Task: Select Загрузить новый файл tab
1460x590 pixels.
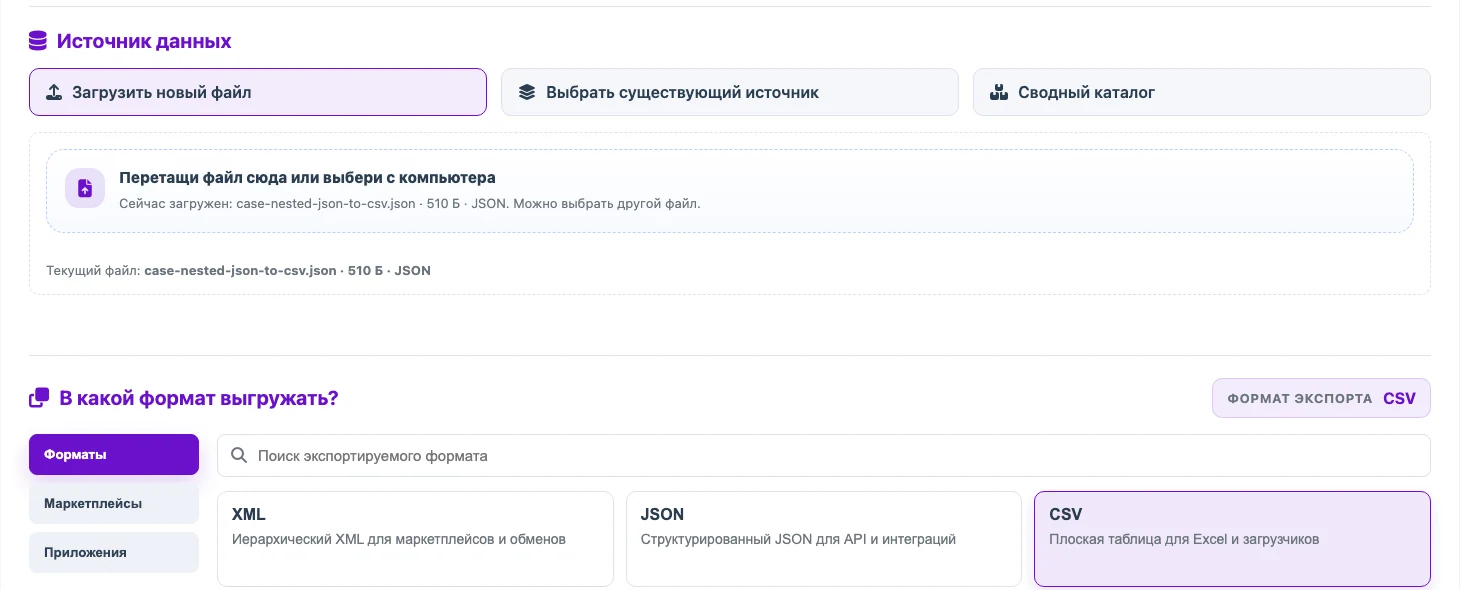Action: (x=258, y=92)
